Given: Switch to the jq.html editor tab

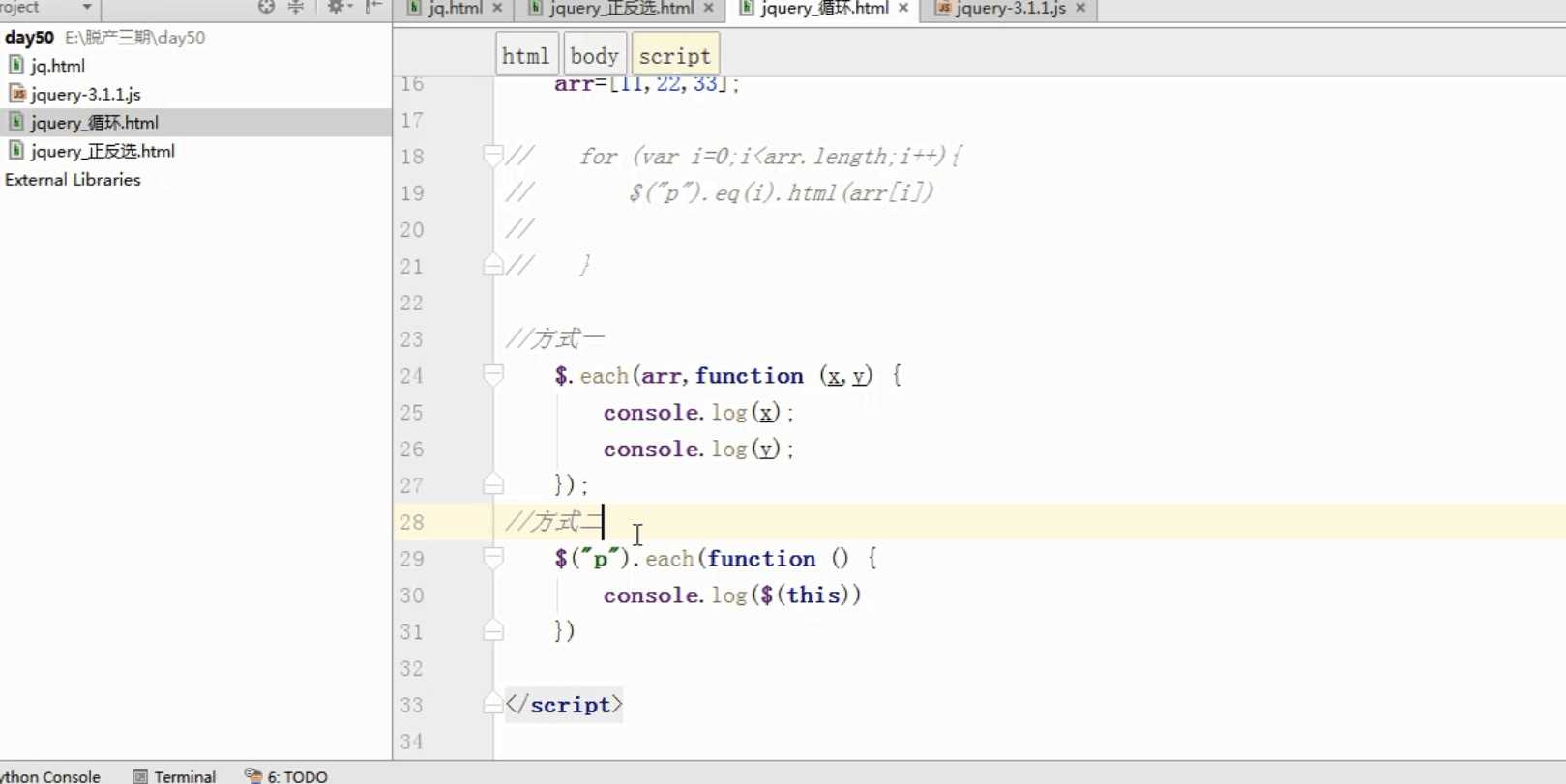Looking at the screenshot, I should pos(456,8).
